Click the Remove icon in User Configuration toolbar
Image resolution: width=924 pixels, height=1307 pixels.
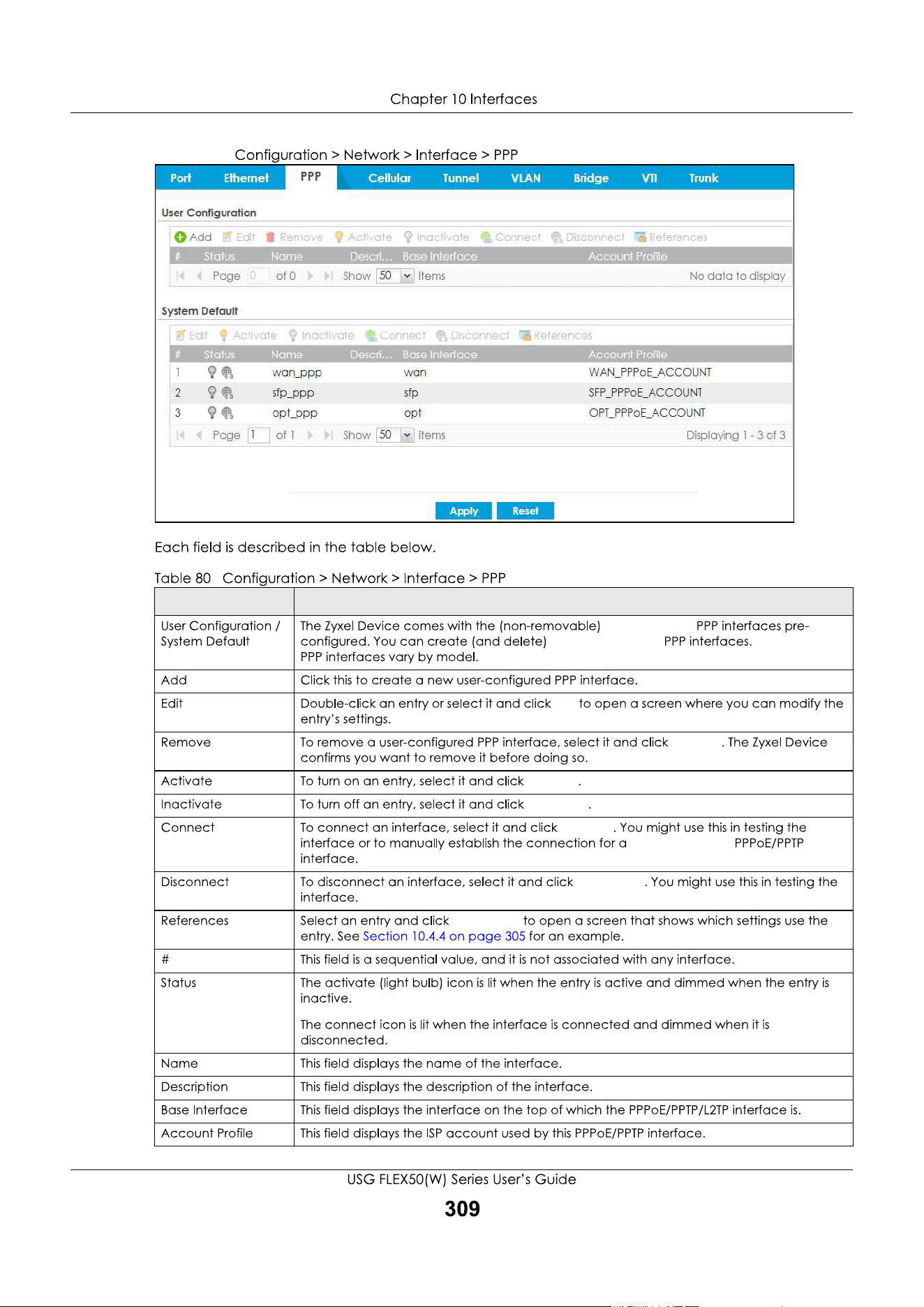point(271,237)
